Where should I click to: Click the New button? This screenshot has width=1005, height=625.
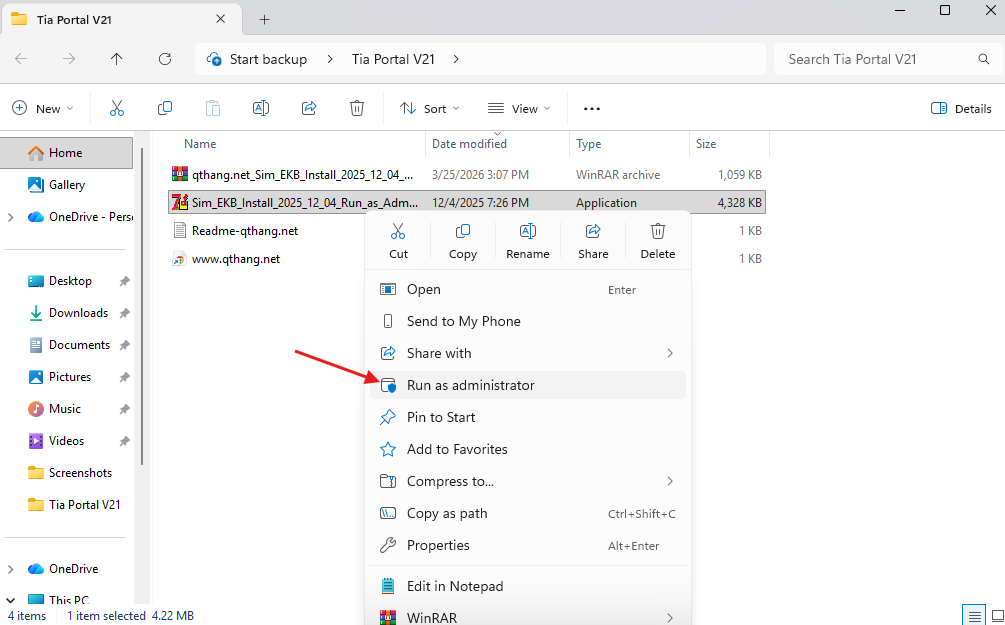[43, 108]
